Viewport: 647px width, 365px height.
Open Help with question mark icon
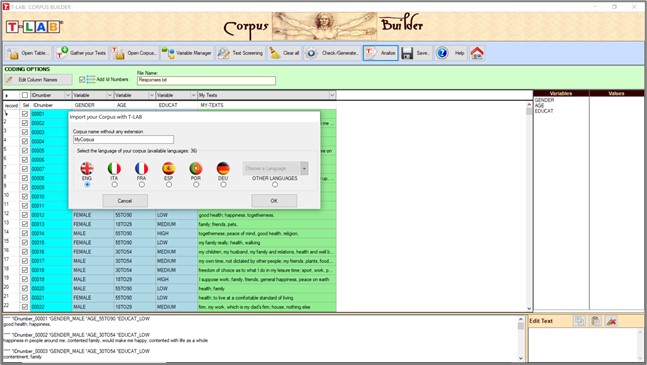442,53
